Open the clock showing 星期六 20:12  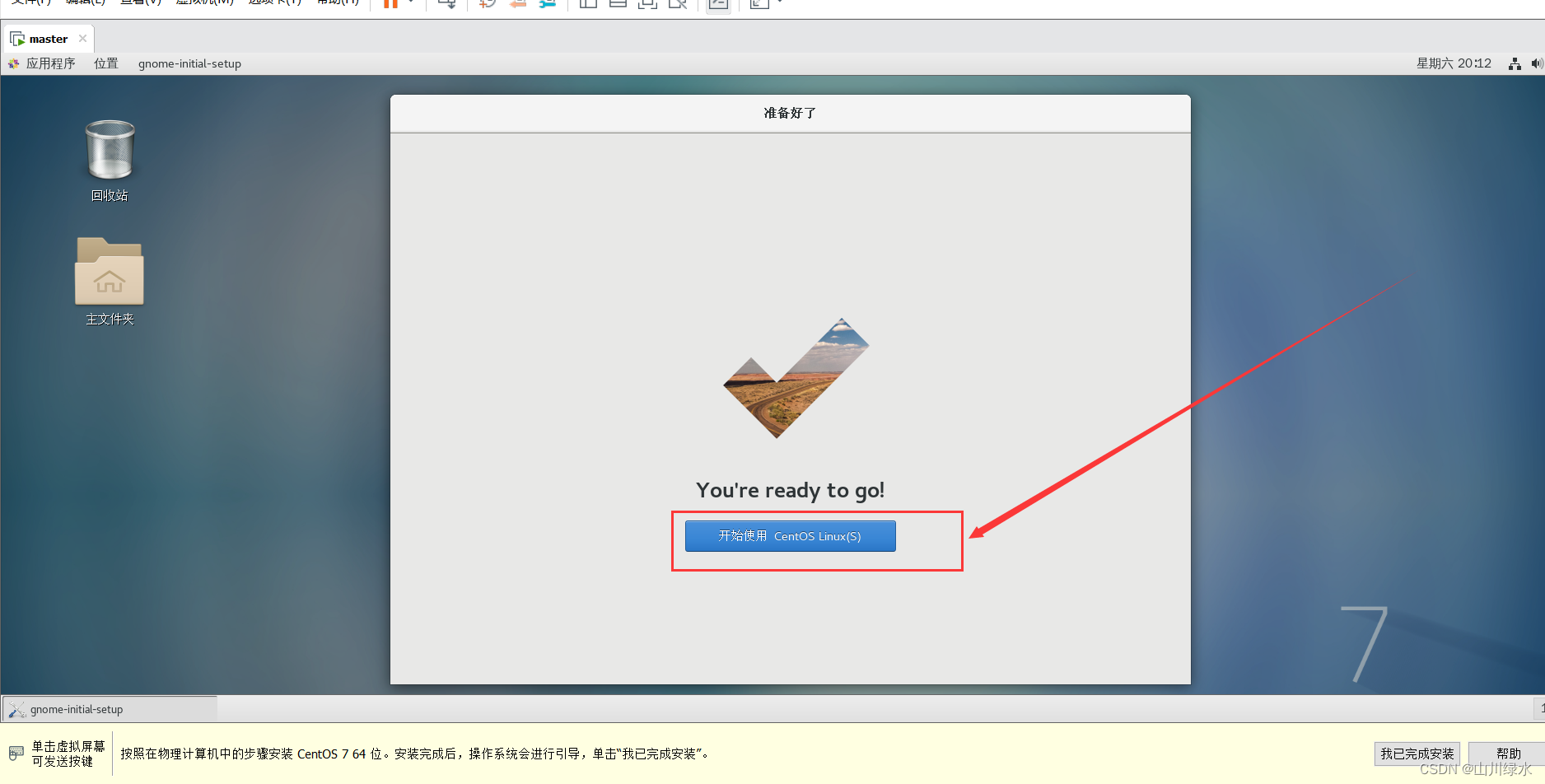tap(1454, 63)
